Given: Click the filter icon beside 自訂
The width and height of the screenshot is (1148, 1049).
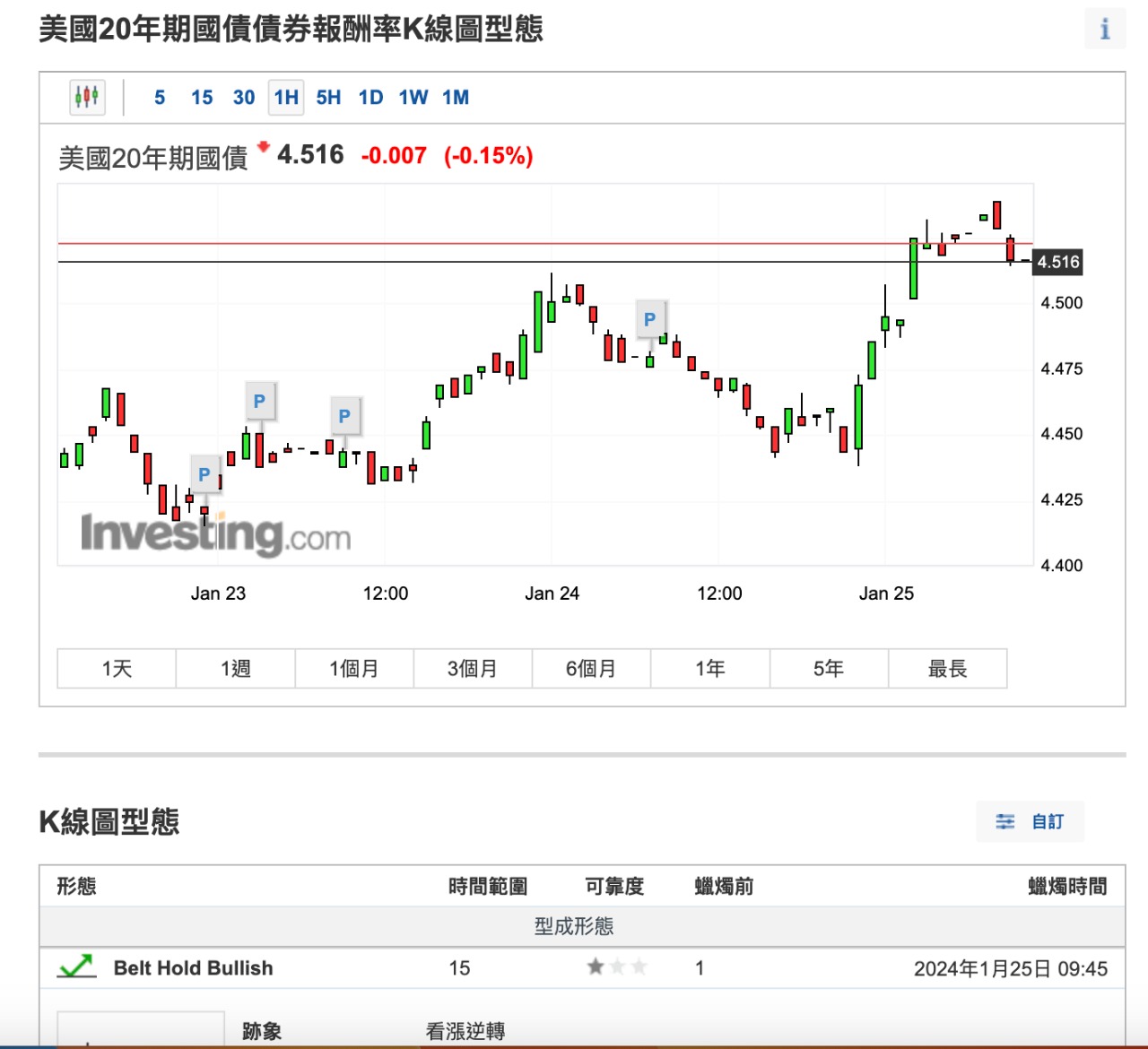Looking at the screenshot, I should pyautogui.click(x=1004, y=820).
